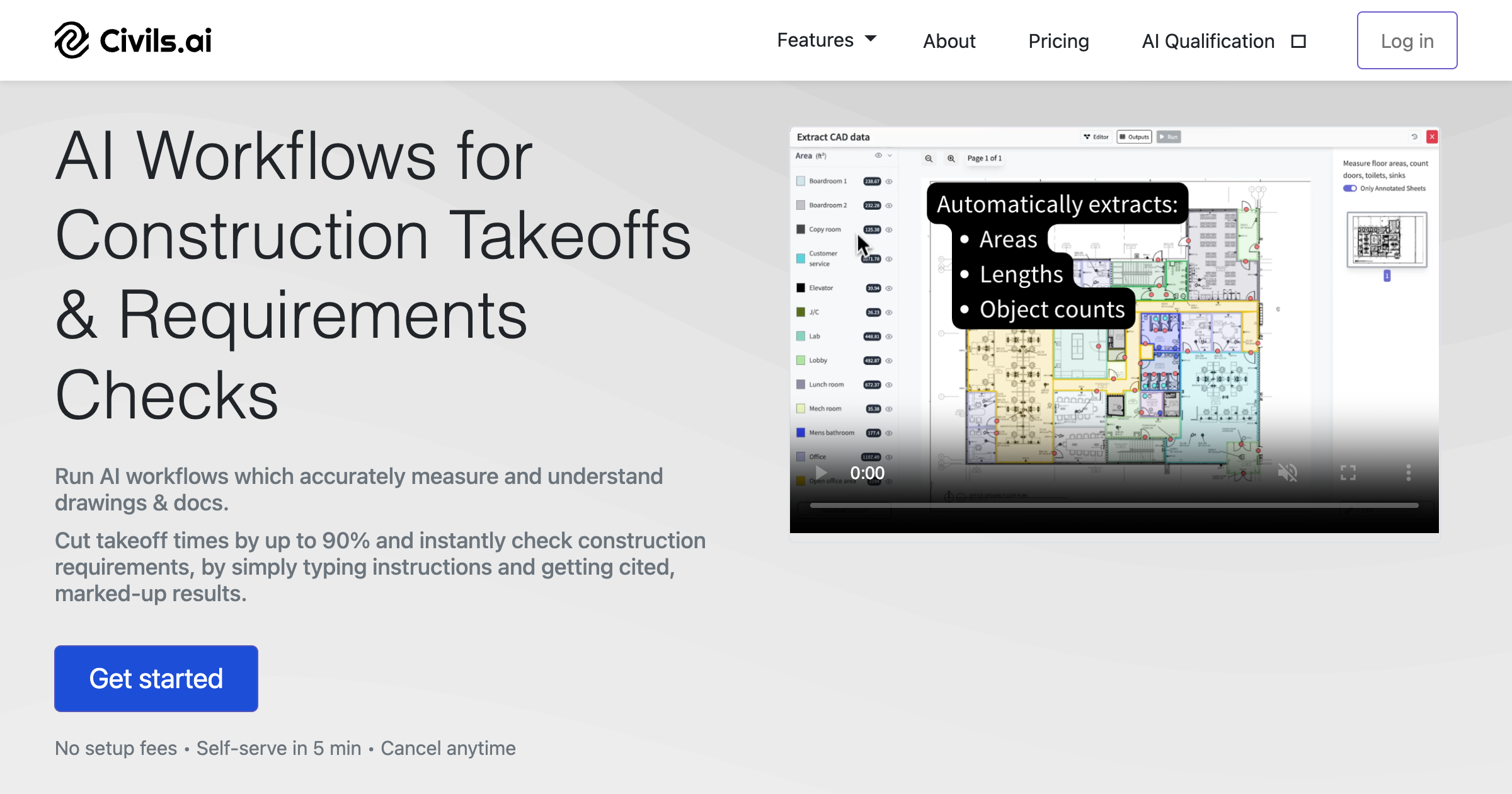Toggle Lobby visibility eye
Viewport: 1512px width, 794px height.
pos(889,360)
